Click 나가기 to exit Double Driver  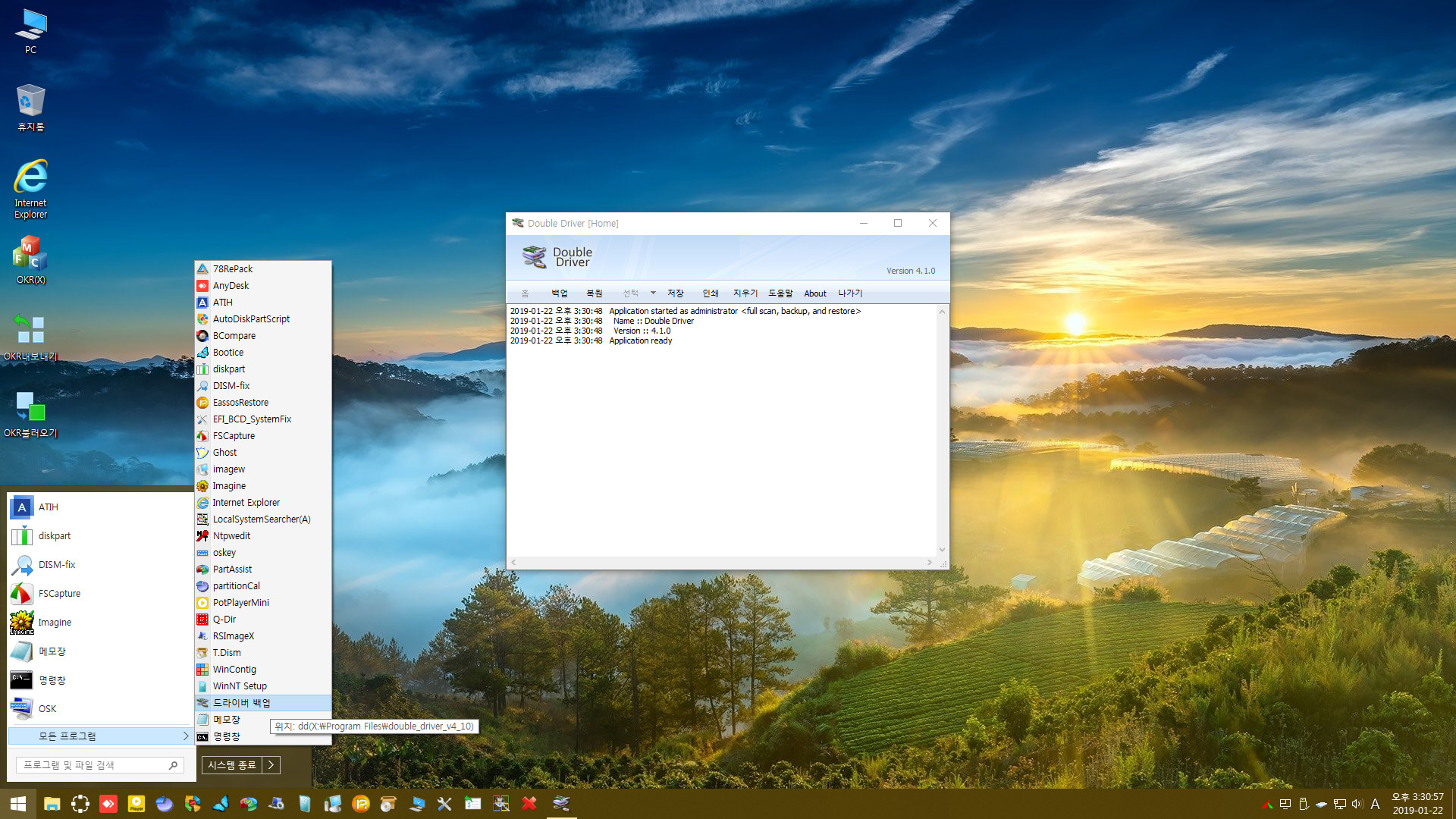850,293
